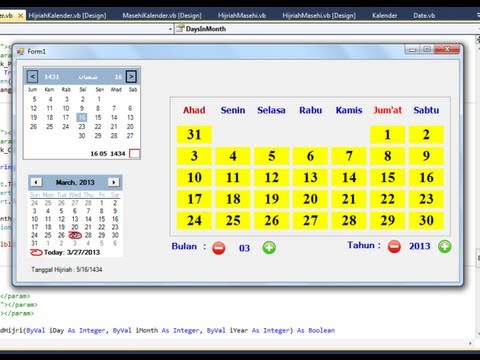This screenshot has height=360, width=480.
Task: Select day 30 in Hijri calendar
Action: [82, 136]
